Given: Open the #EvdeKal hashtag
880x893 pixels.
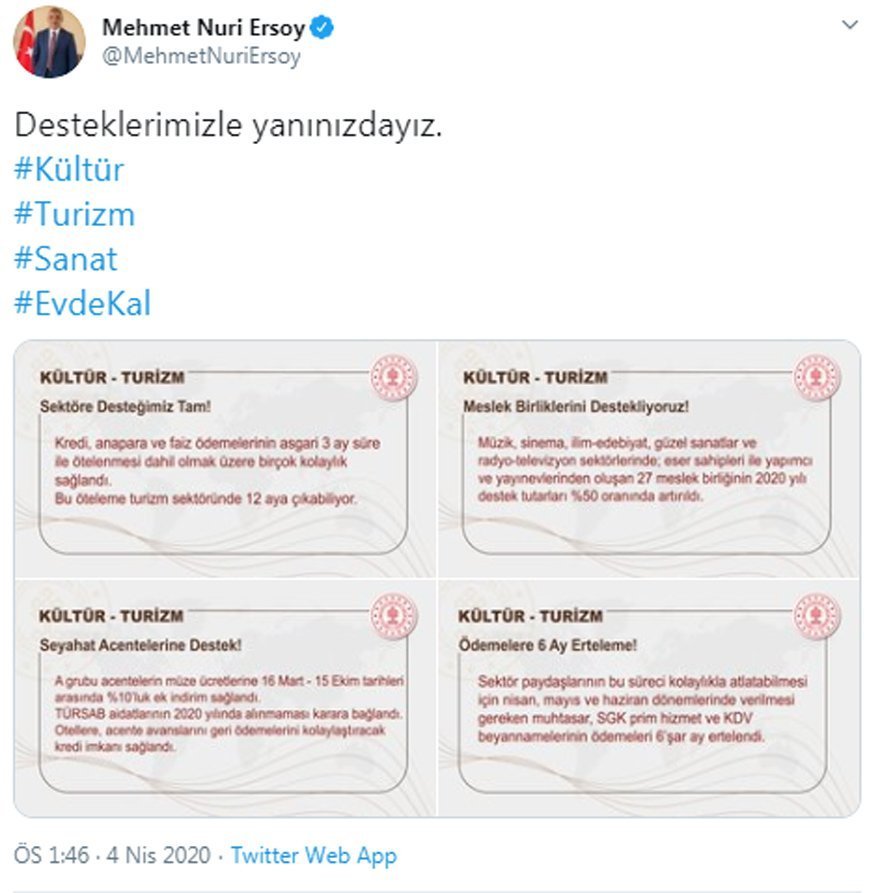Looking at the screenshot, I should 83,303.
